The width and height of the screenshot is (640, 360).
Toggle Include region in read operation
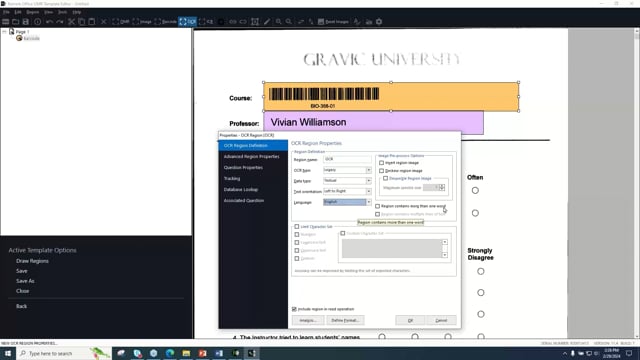(294, 309)
